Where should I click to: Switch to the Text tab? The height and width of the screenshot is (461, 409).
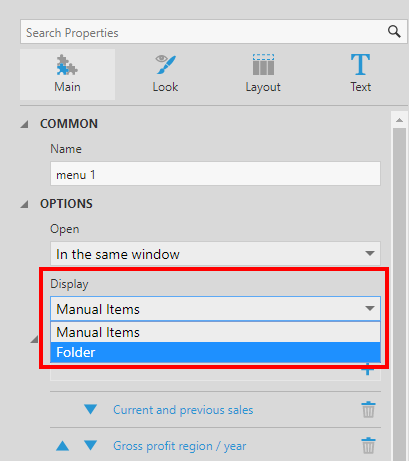360,74
